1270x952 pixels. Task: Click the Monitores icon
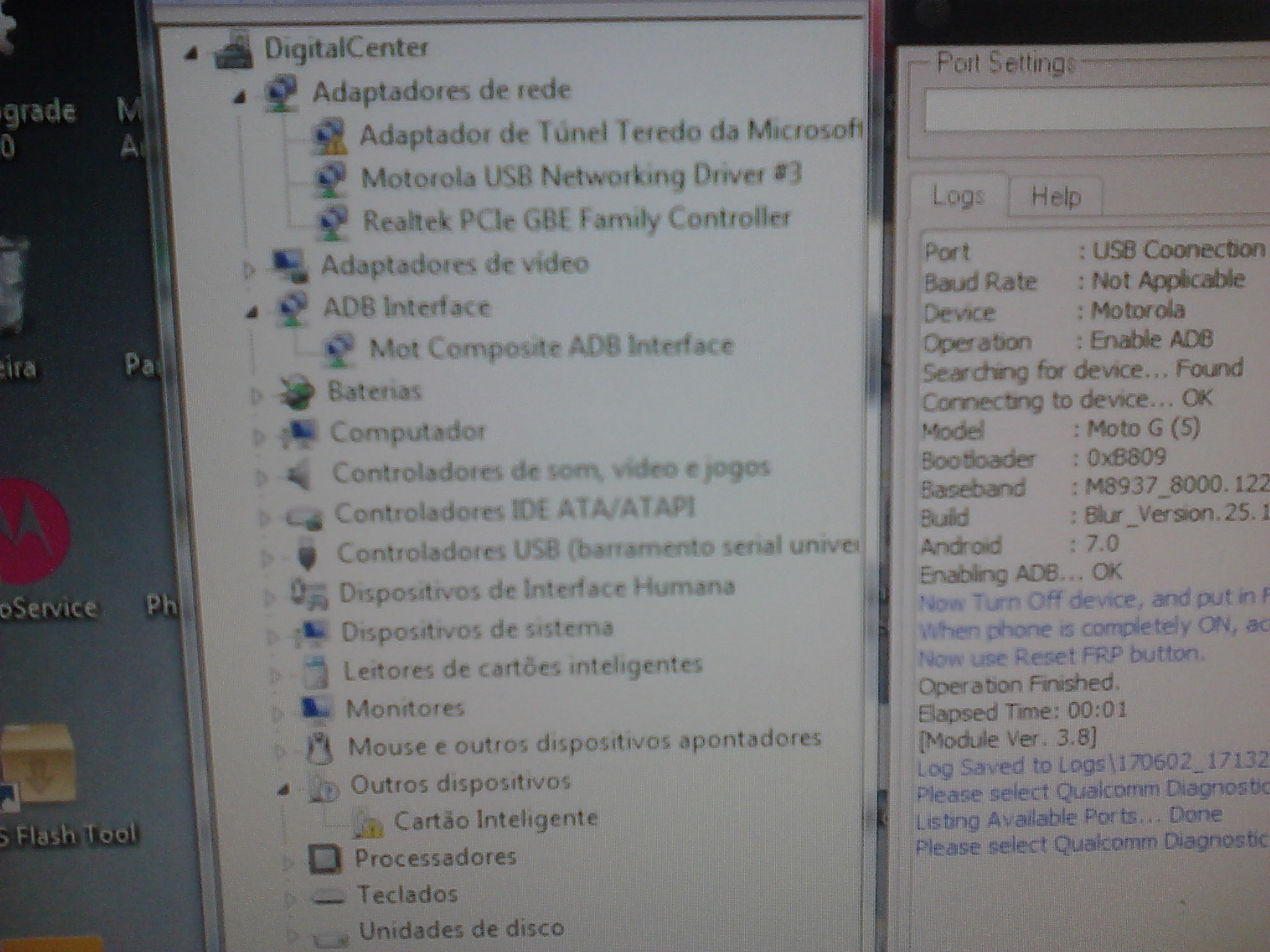click(x=316, y=708)
